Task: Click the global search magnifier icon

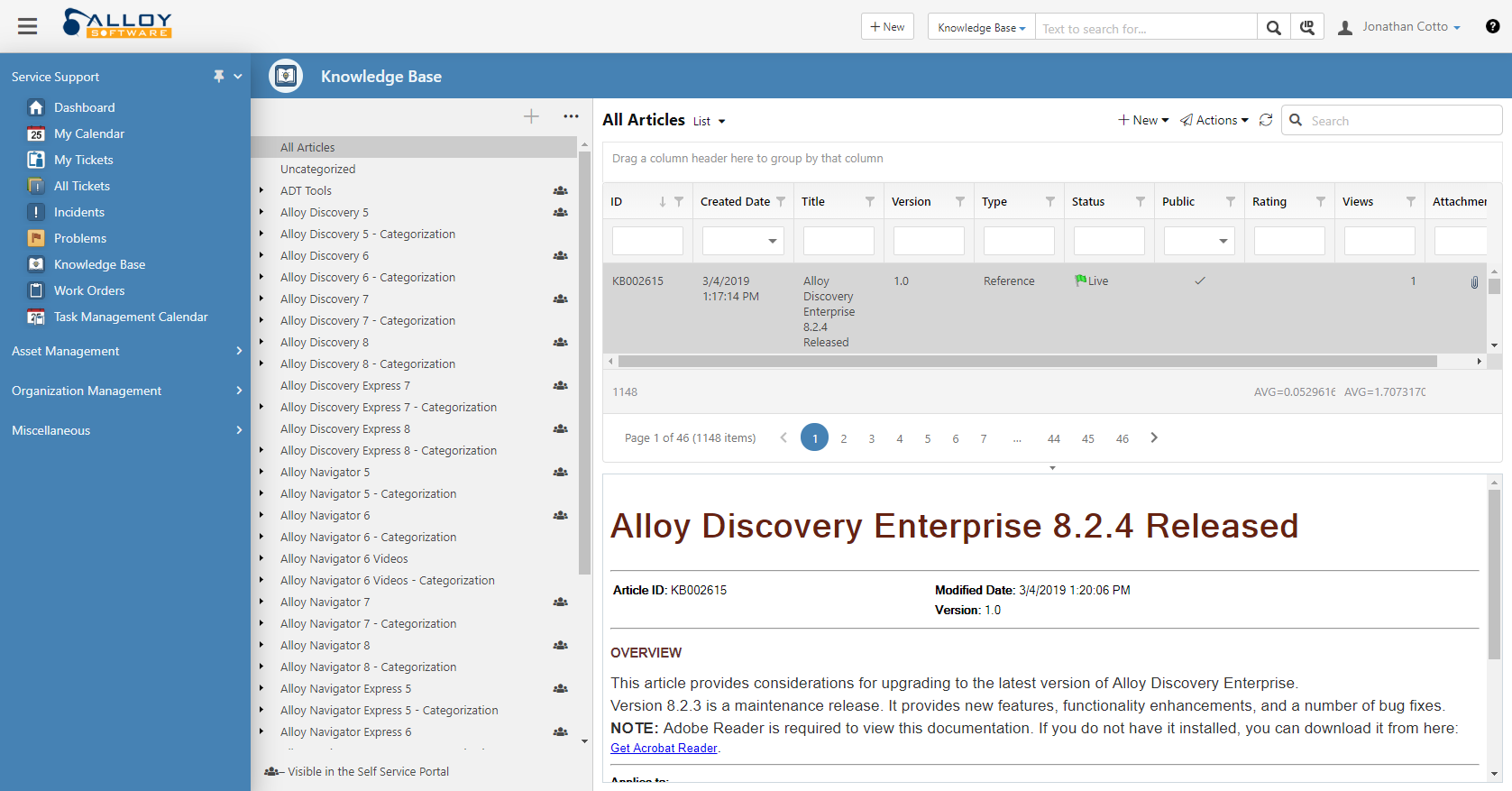Action: click(1273, 27)
